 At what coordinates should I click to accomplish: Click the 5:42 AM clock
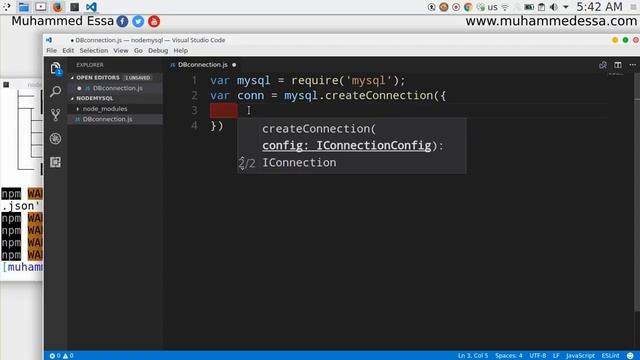599,7
